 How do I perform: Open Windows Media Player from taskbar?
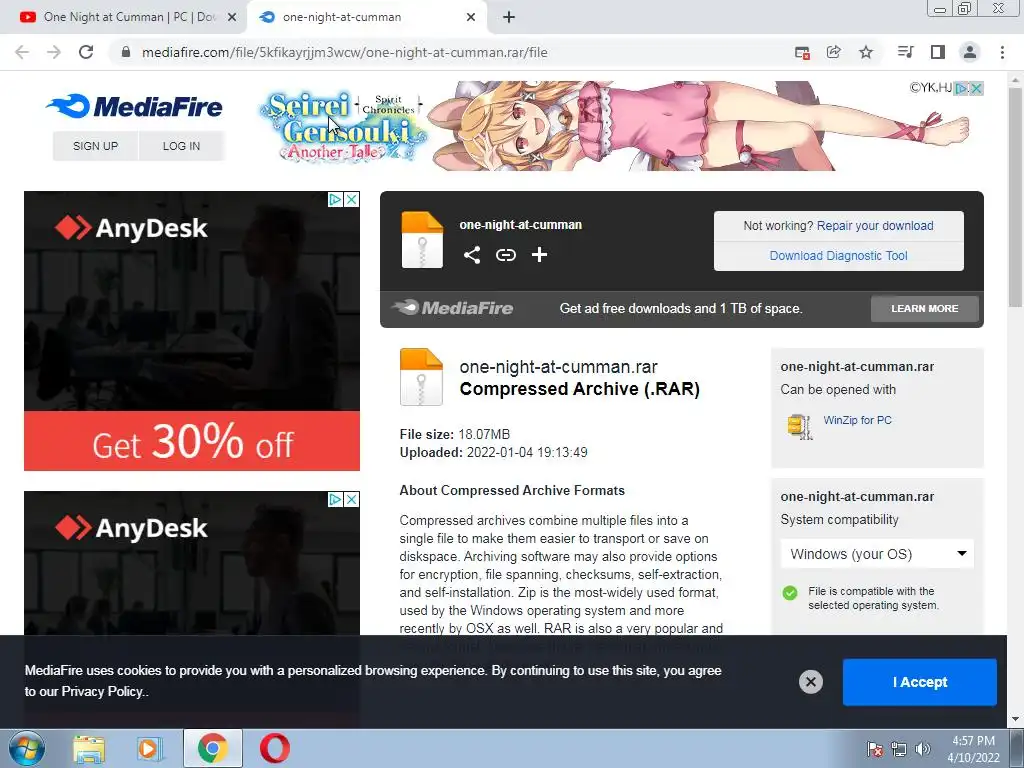[x=150, y=749]
